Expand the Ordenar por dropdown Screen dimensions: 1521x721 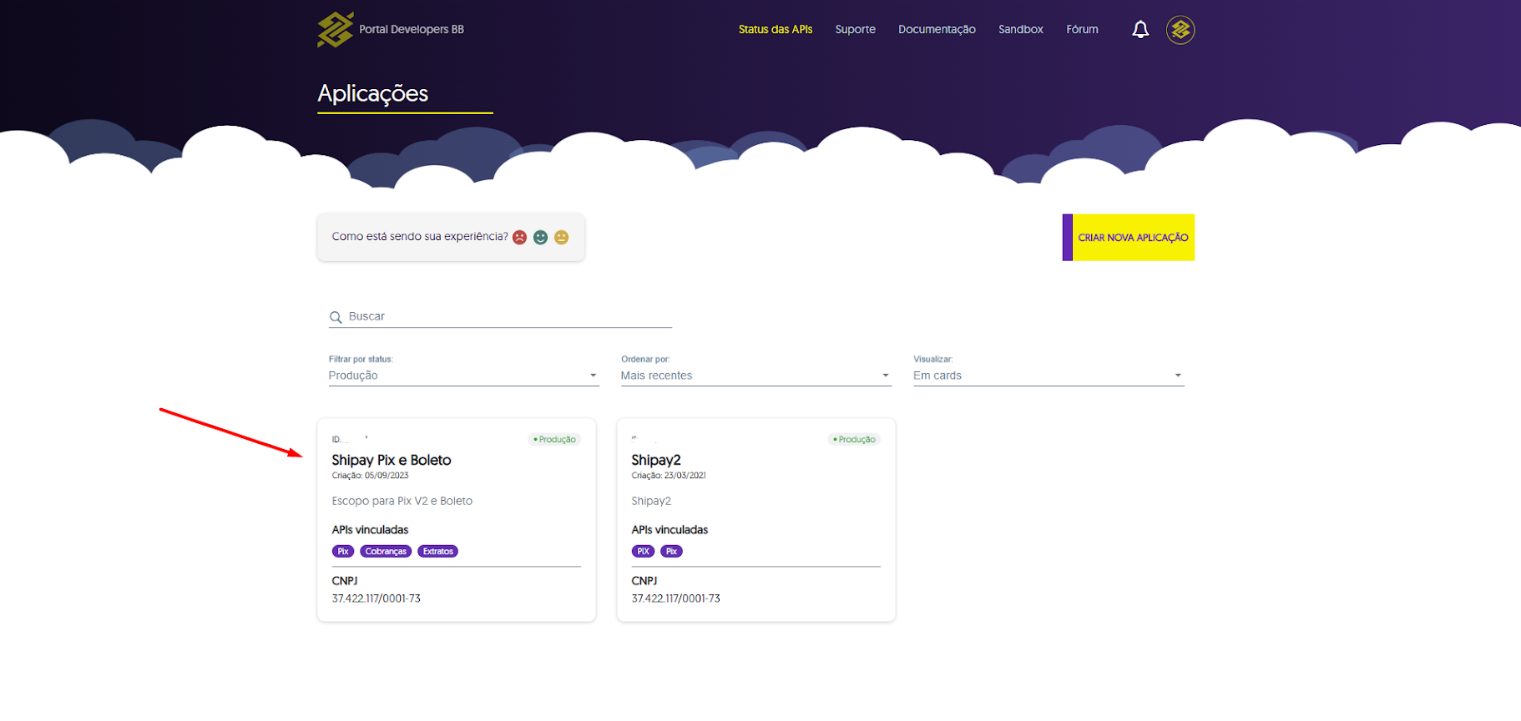click(756, 376)
